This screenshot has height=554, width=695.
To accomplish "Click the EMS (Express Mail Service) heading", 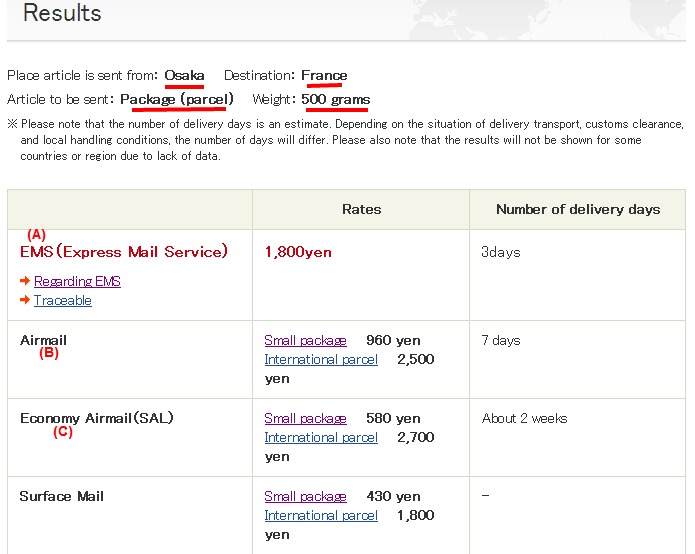I will click(x=124, y=252).
